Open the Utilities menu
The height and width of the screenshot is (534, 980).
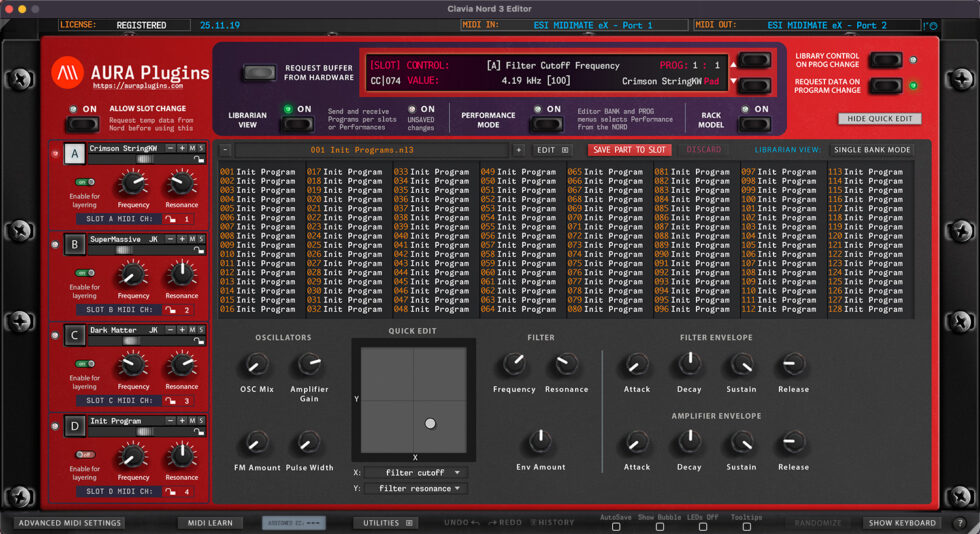(388, 523)
